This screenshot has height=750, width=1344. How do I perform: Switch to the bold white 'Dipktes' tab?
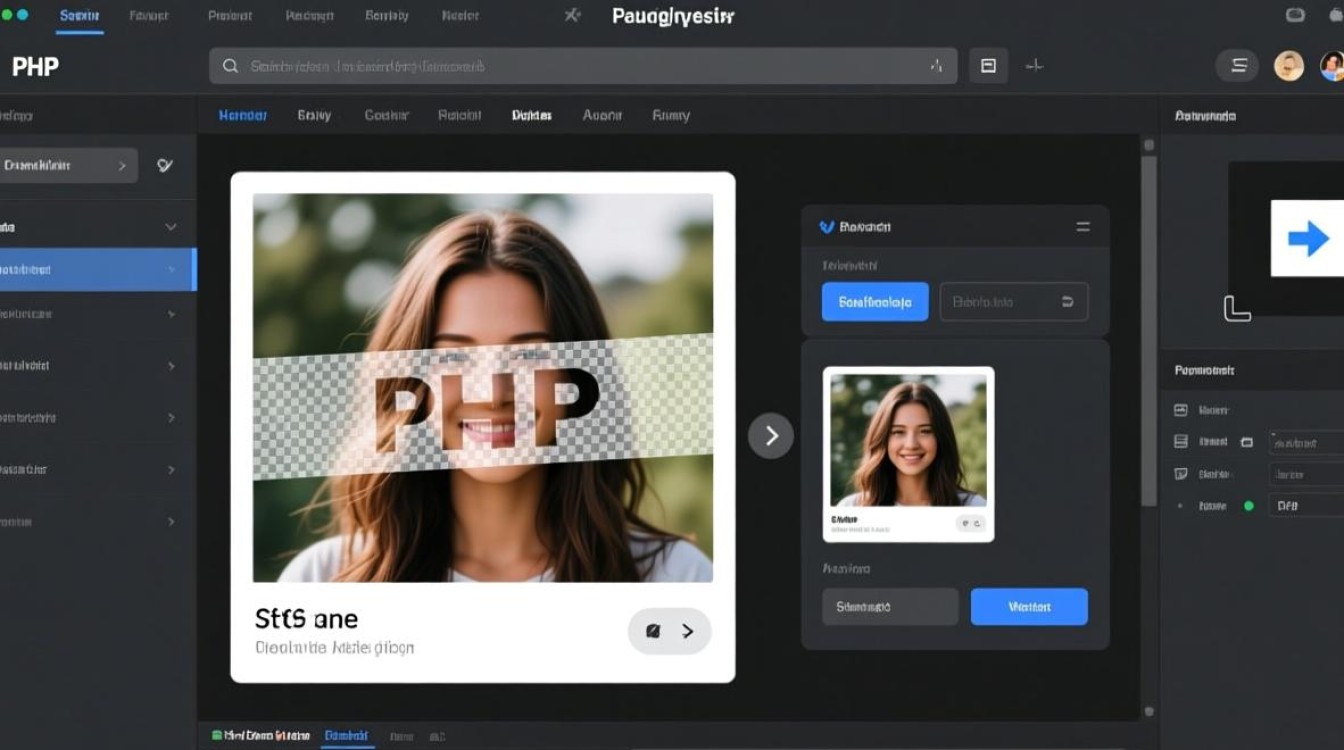pyautogui.click(x=531, y=115)
